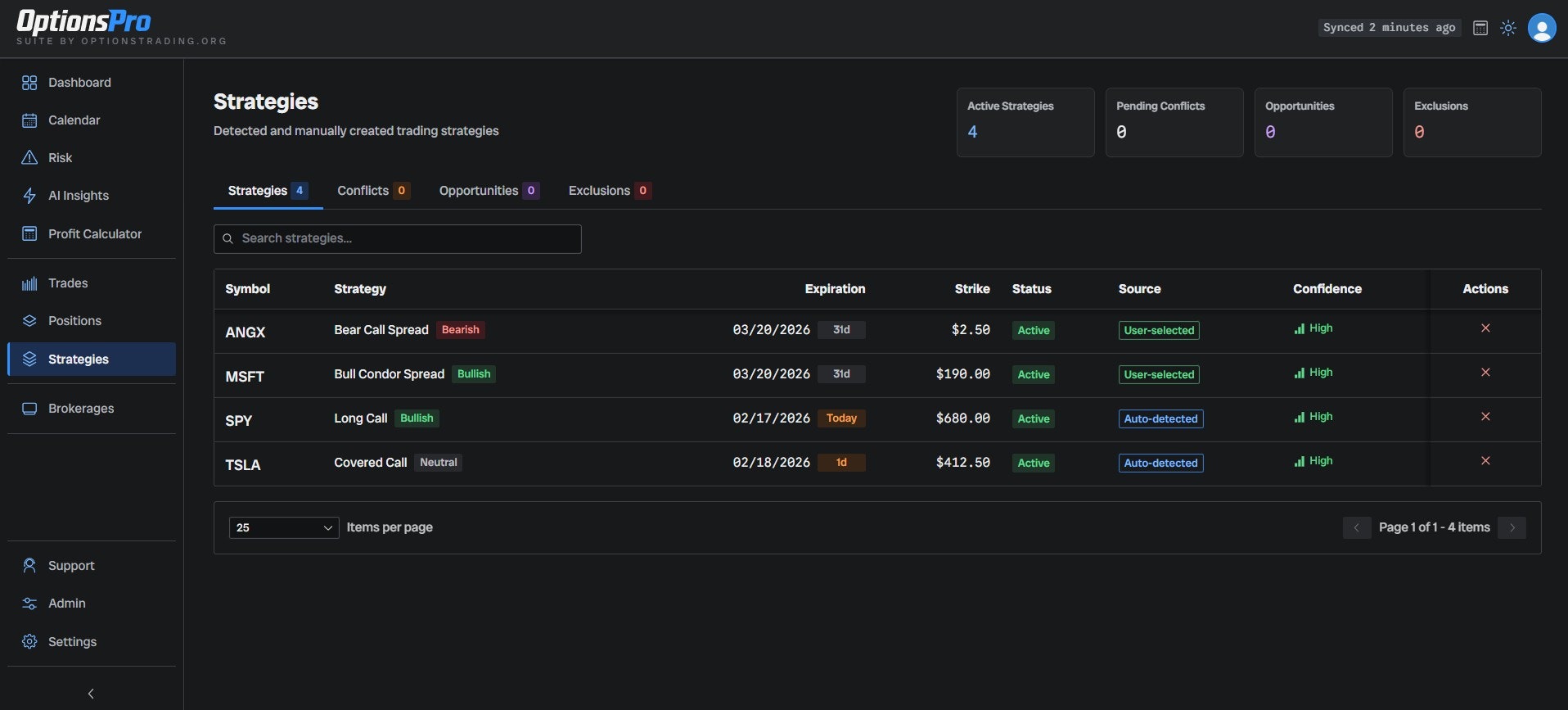Open the Profit Calculator page
Viewport: 1568px width, 710px height.
coord(92,234)
